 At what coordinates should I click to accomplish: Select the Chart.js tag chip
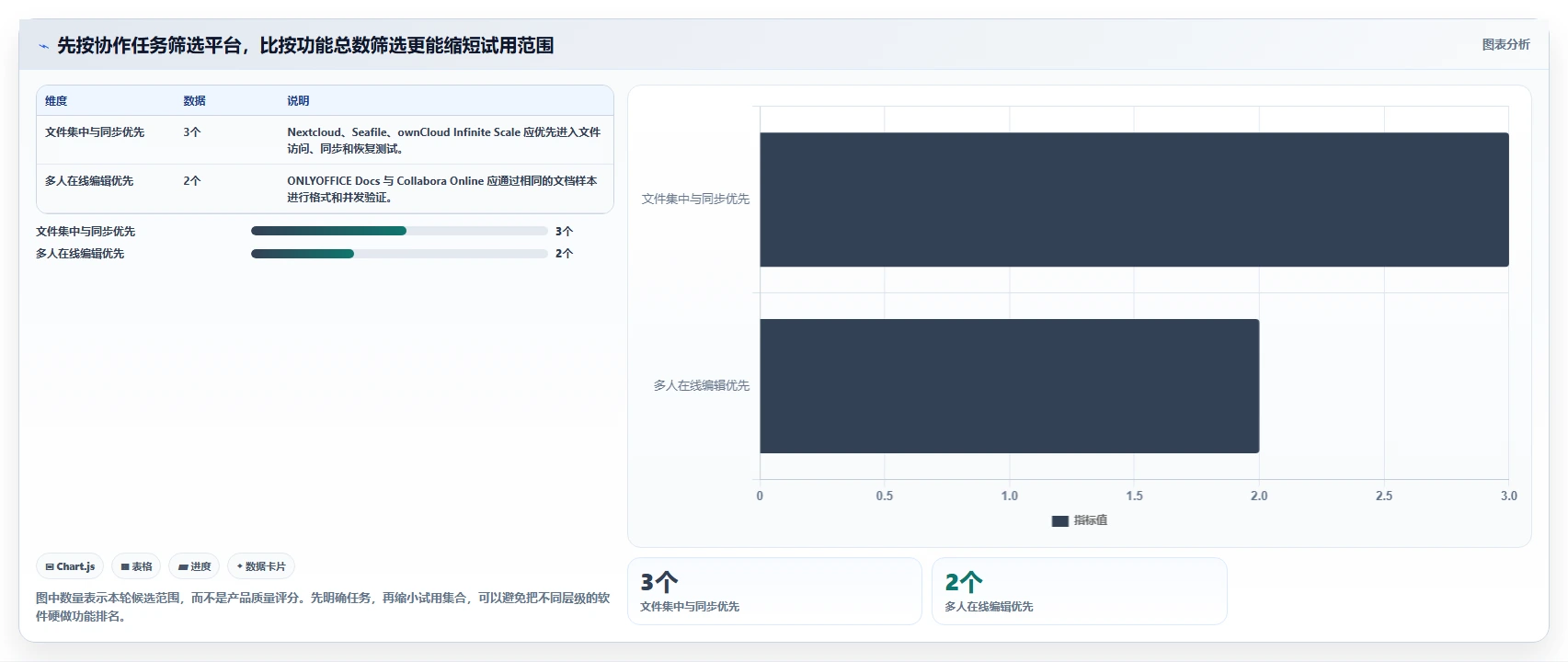tap(70, 566)
